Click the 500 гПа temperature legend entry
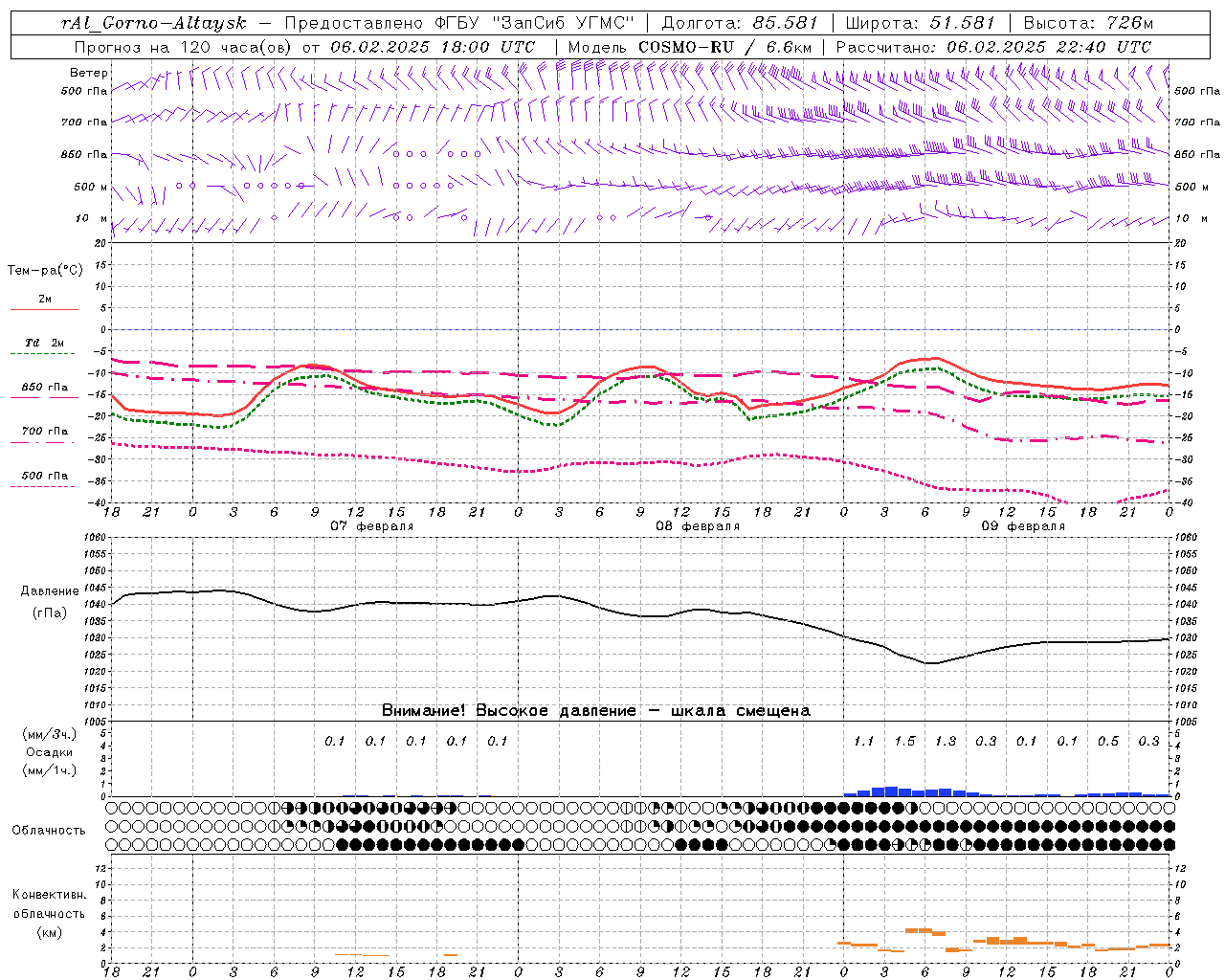This screenshot has height=980, width=1225. (x=45, y=476)
